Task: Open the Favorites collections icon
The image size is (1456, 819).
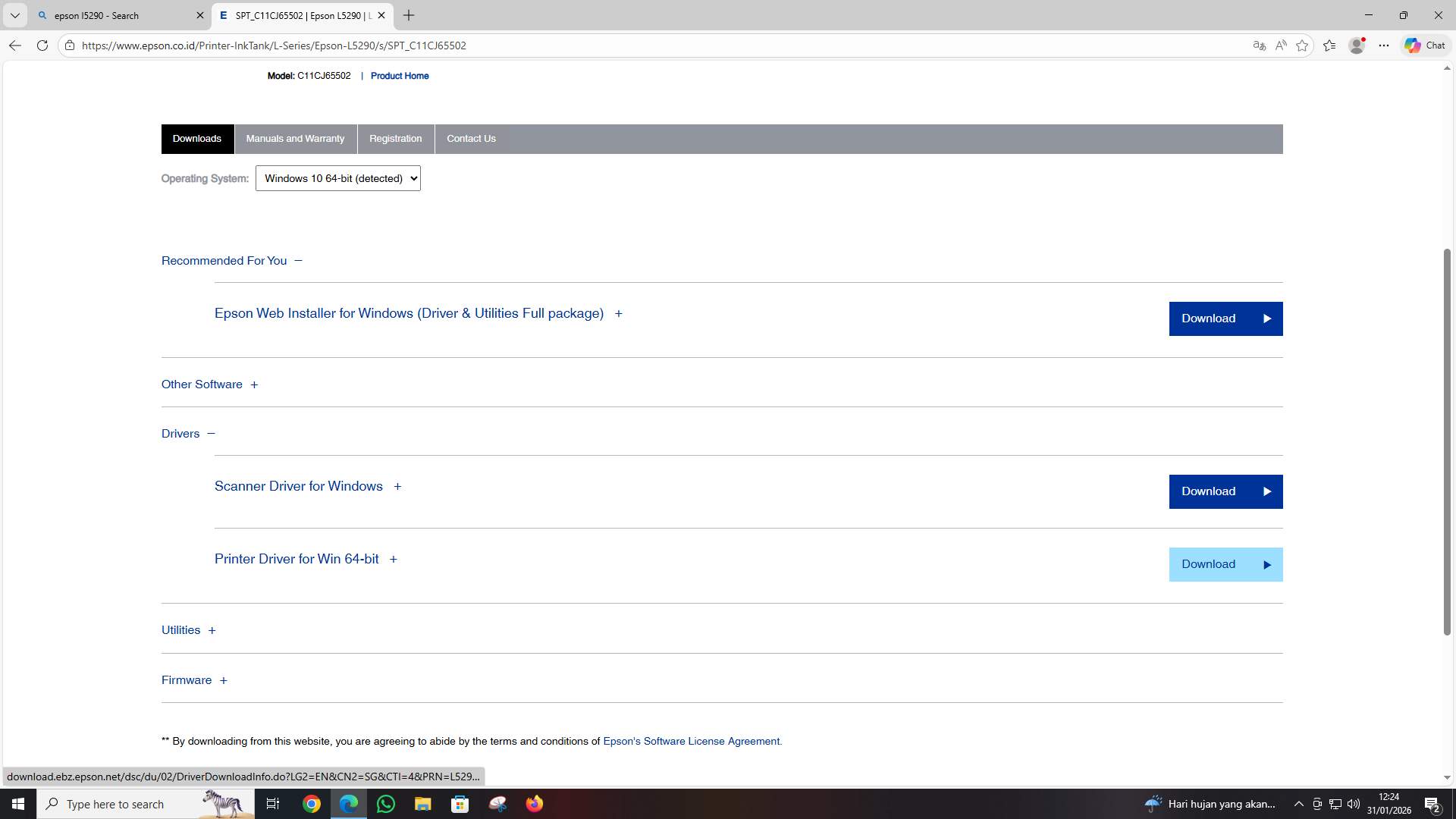Action: coord(1329,45)
